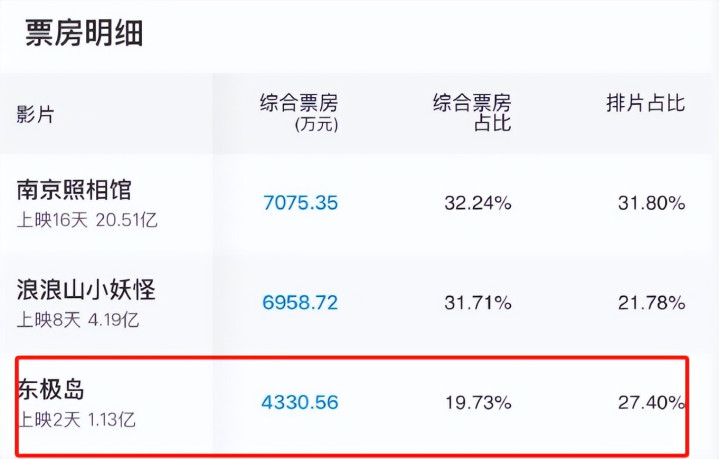
Task: Sort by 排片占比 column header
Action: [645, 103]
